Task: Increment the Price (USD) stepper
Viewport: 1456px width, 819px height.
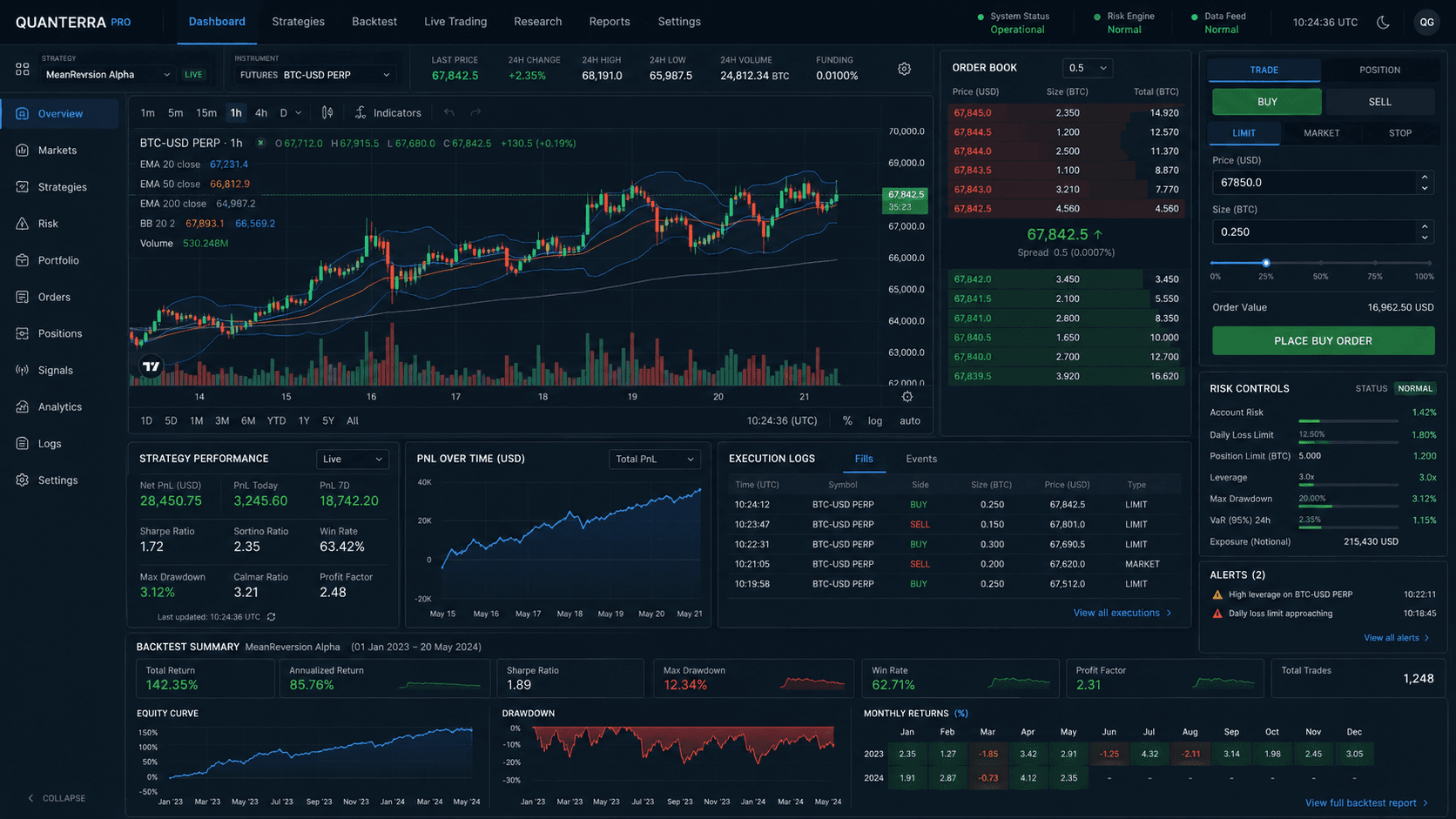Action: [1425, 178]
